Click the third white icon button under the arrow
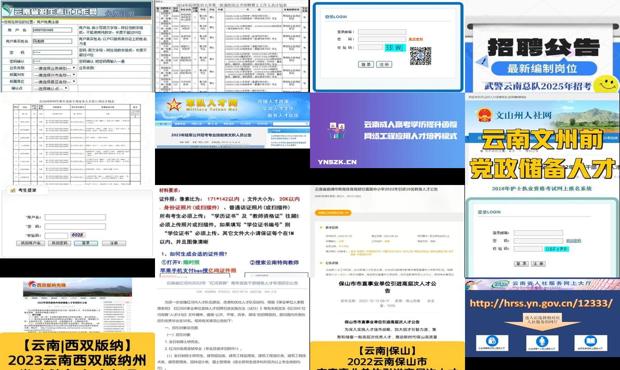The width and height of the screenshot is (620, 370). pos(590,342)
